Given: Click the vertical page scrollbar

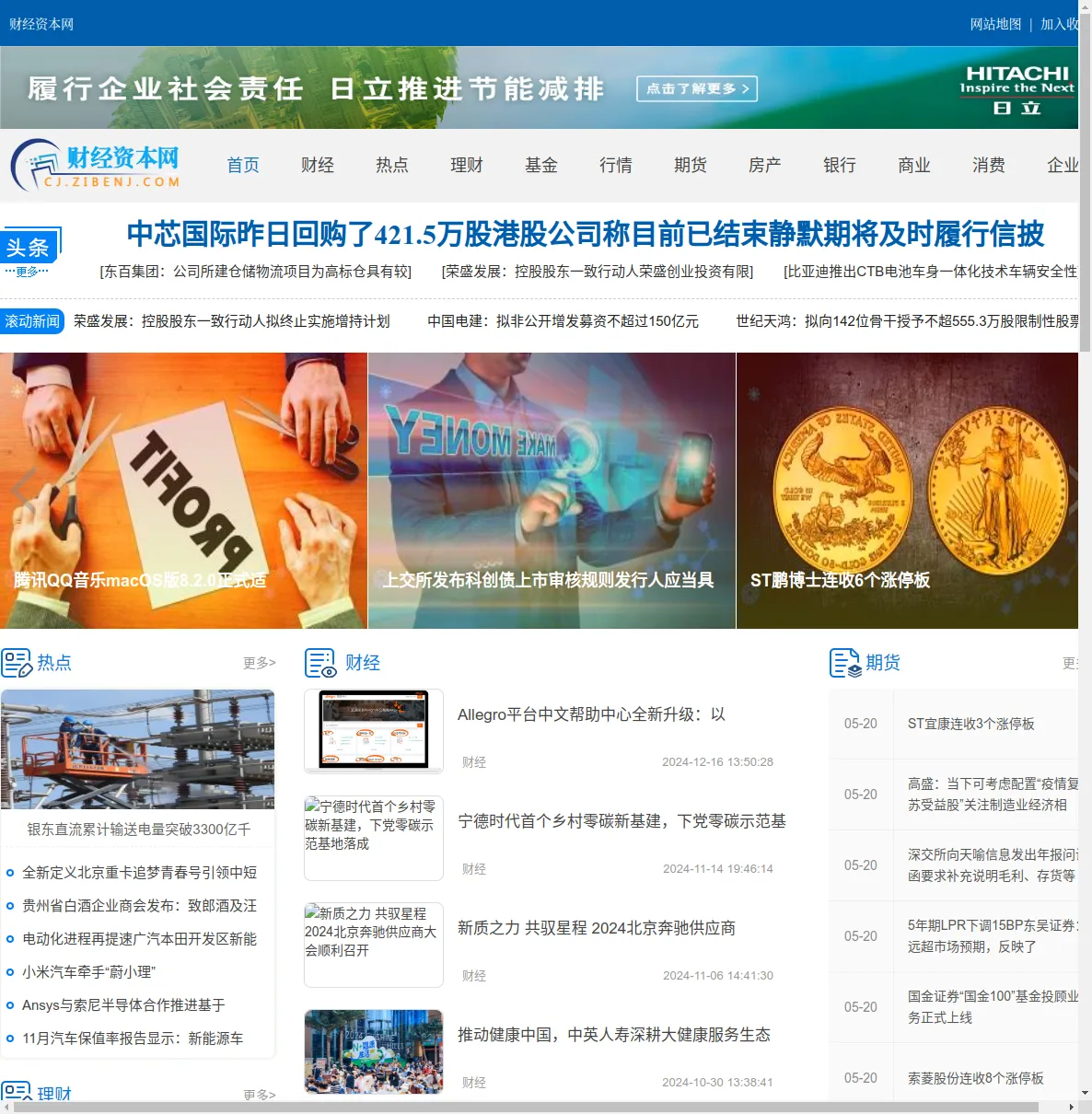Looking at the screenshot, I should (x=1085, y=184).
